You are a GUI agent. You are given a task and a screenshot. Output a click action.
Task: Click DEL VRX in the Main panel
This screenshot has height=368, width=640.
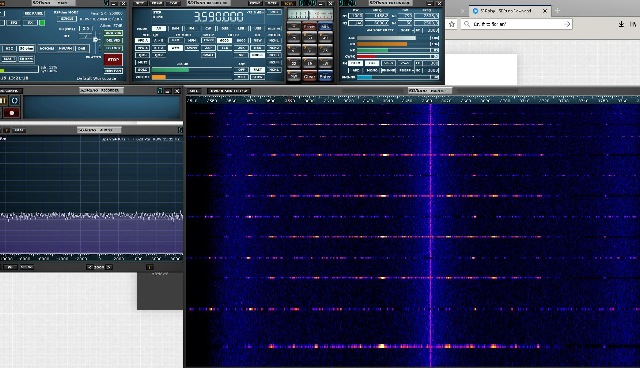coord(113,40)
